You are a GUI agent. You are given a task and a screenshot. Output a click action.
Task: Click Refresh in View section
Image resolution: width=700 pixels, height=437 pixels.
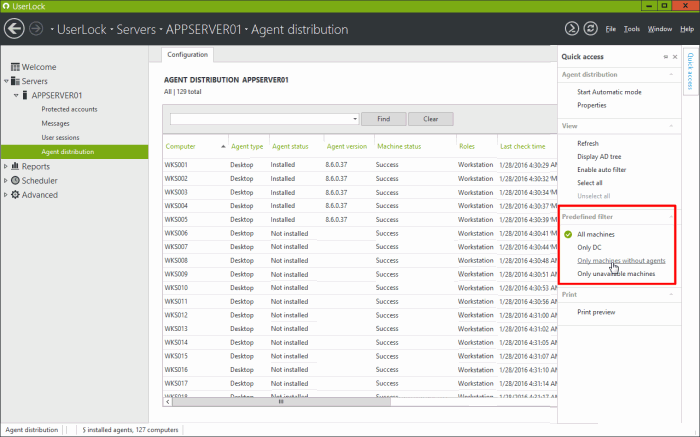click(x=588, y=143)
